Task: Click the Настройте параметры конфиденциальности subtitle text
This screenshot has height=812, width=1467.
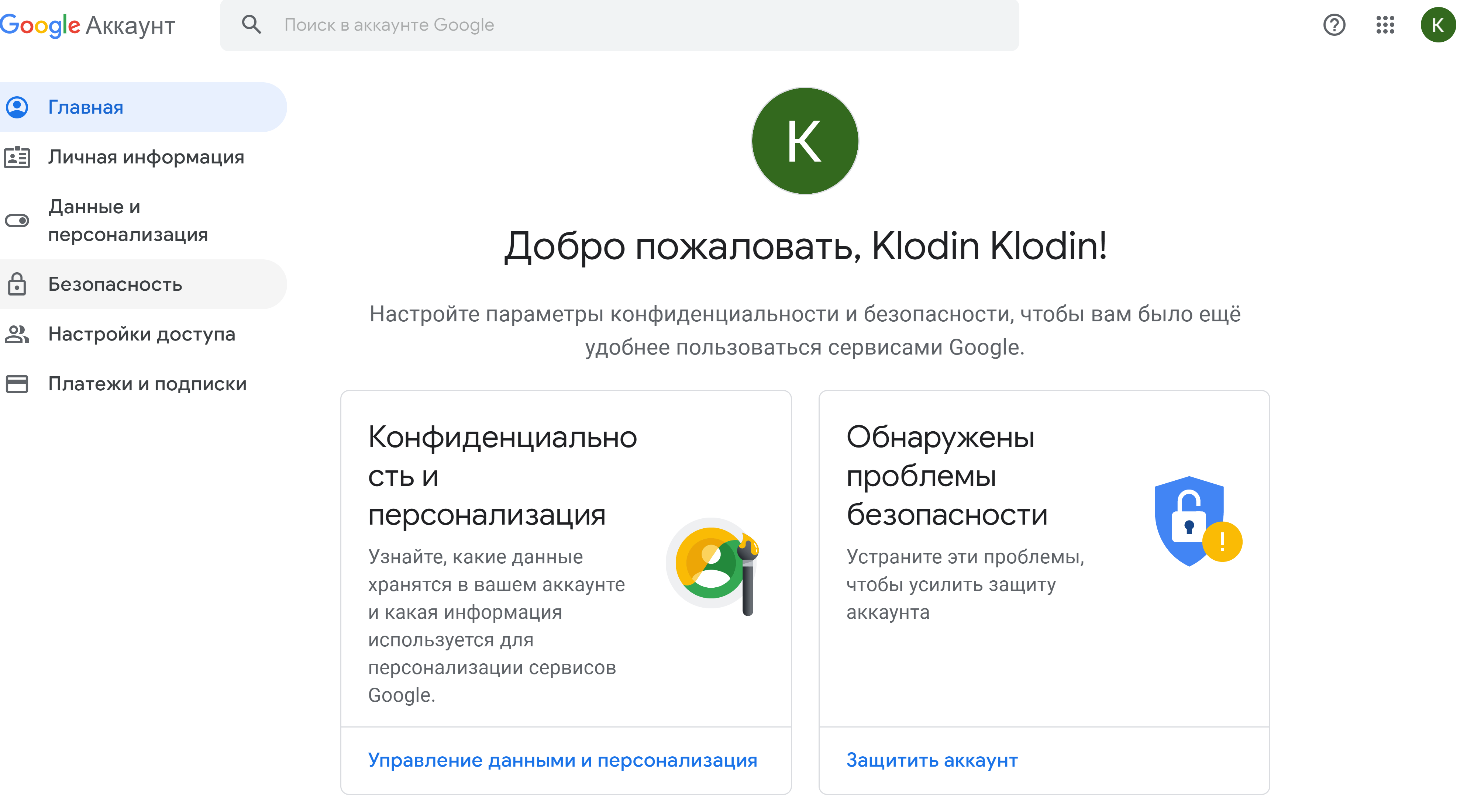Action: click(x=805, y=331)
